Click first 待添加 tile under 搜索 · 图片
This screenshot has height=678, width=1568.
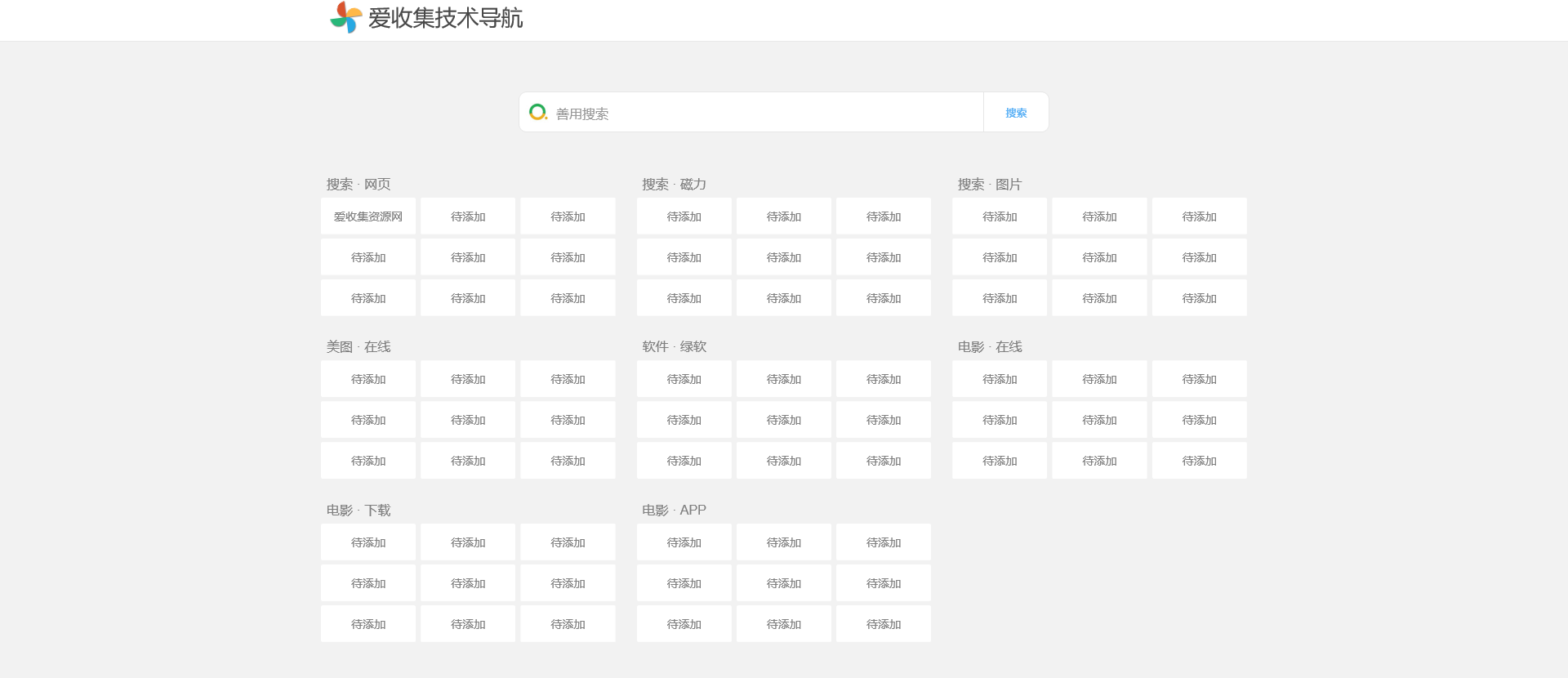1000,216
